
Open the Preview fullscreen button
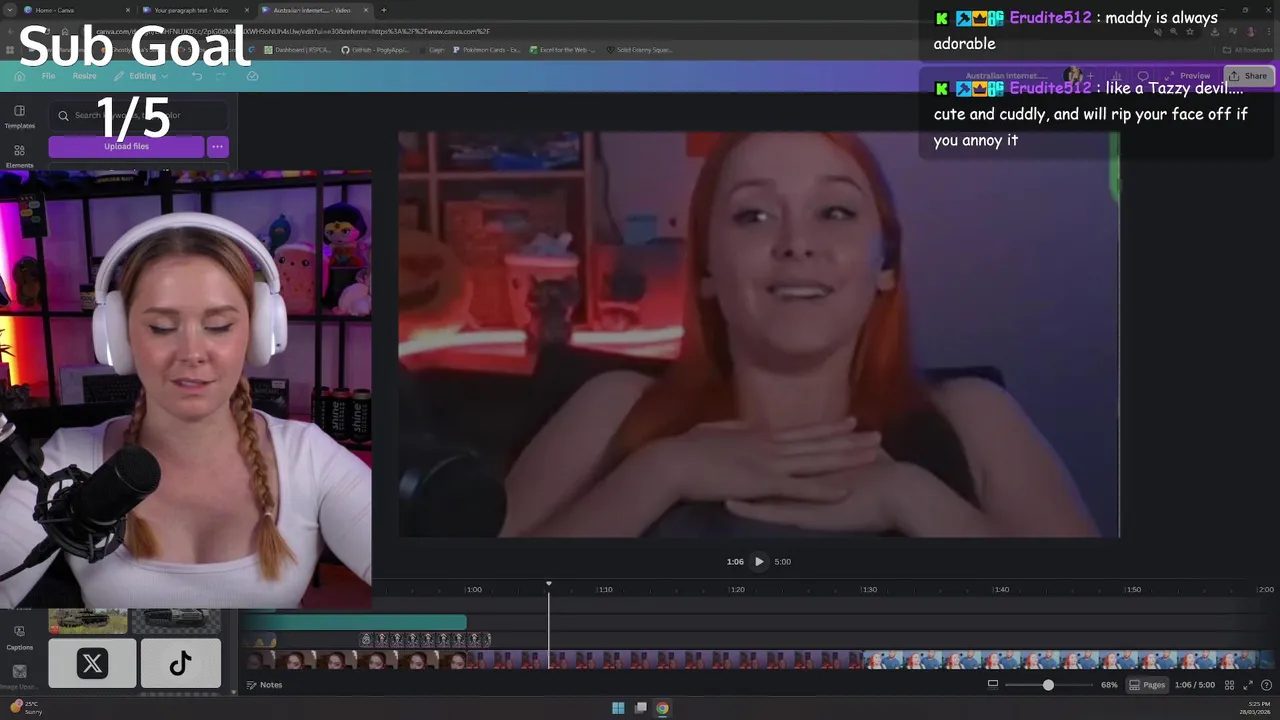click(x=1187, y=76)
